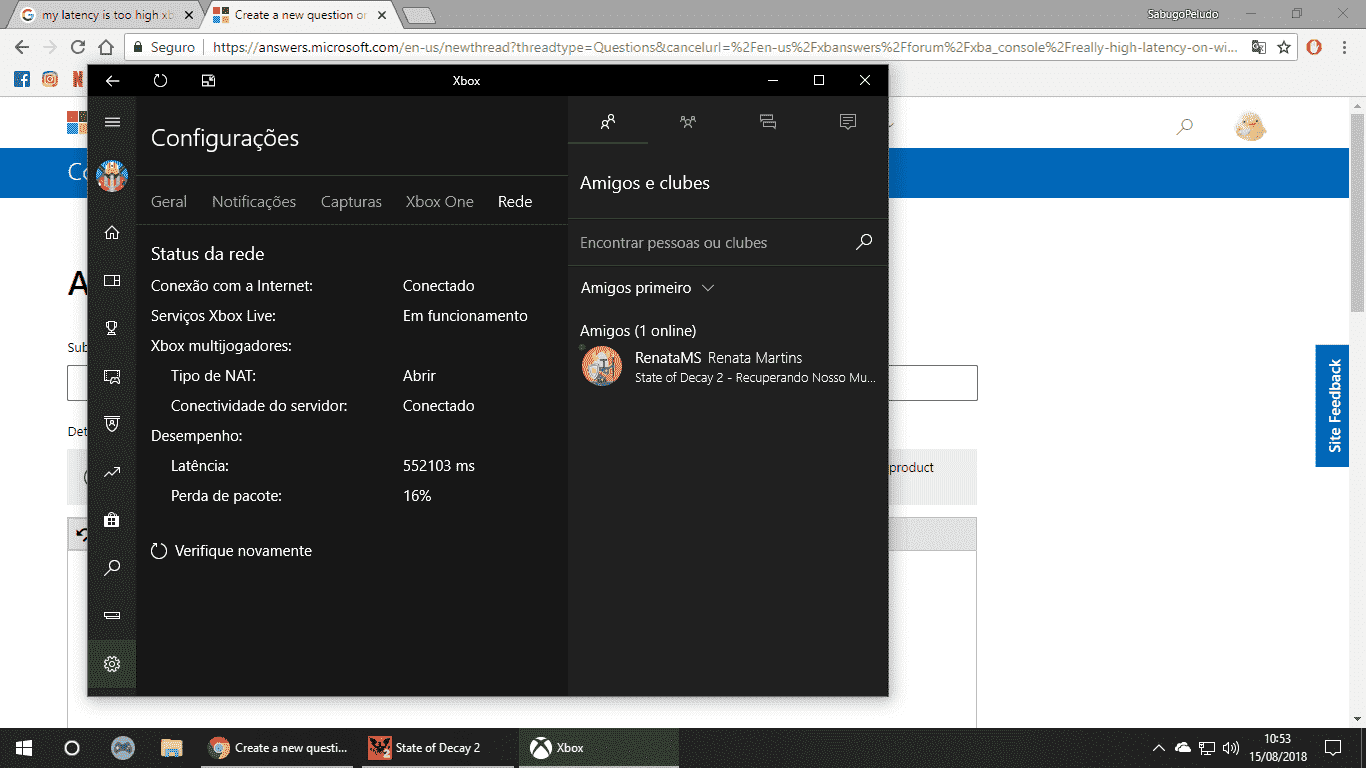The image size is (1366, 768).
Task: Click the Chrome translate icon in address bar
Action: point(1258,47)
